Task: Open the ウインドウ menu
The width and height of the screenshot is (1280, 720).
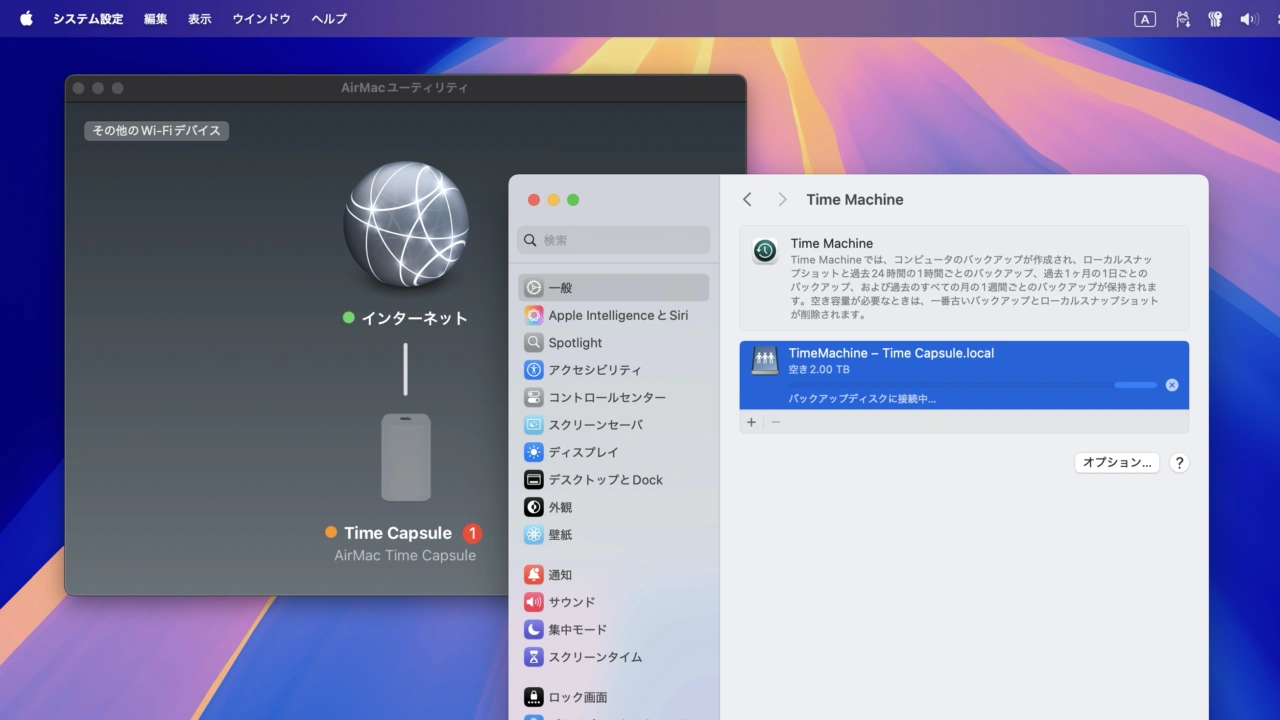Action: click(x=261, y=19)
